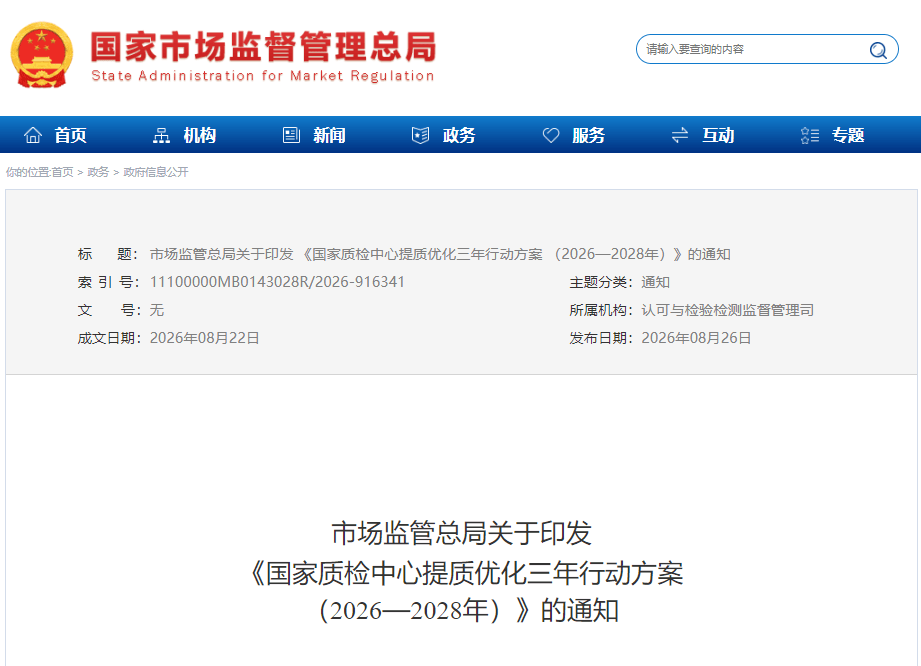921x666 pixels.
Task: Click the heading line 市场监管总局关于印发
Action: [461, 533]
